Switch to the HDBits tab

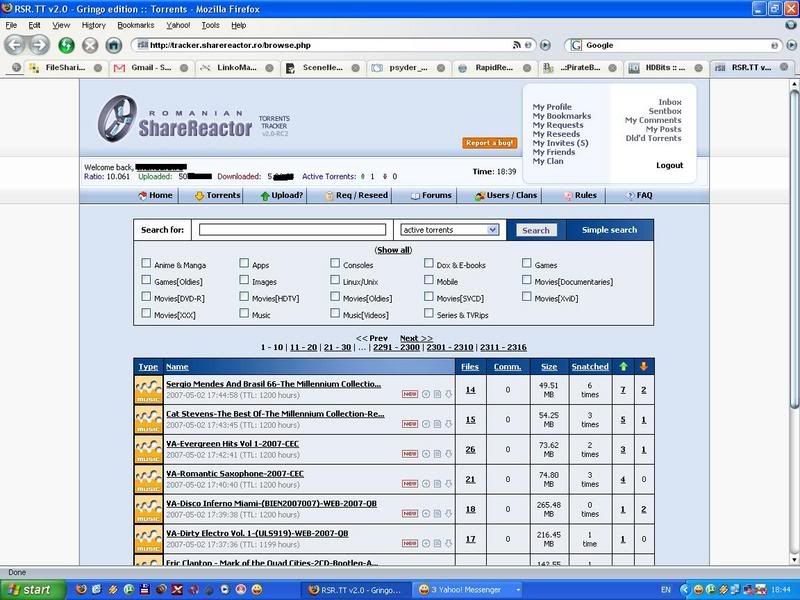coord(666,67)
